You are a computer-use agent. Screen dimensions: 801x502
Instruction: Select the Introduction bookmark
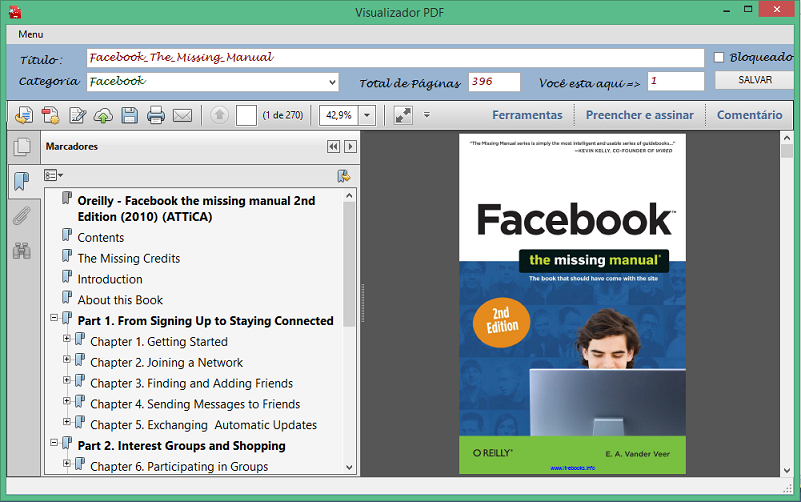pyautogui.click(x=110, y=279)
